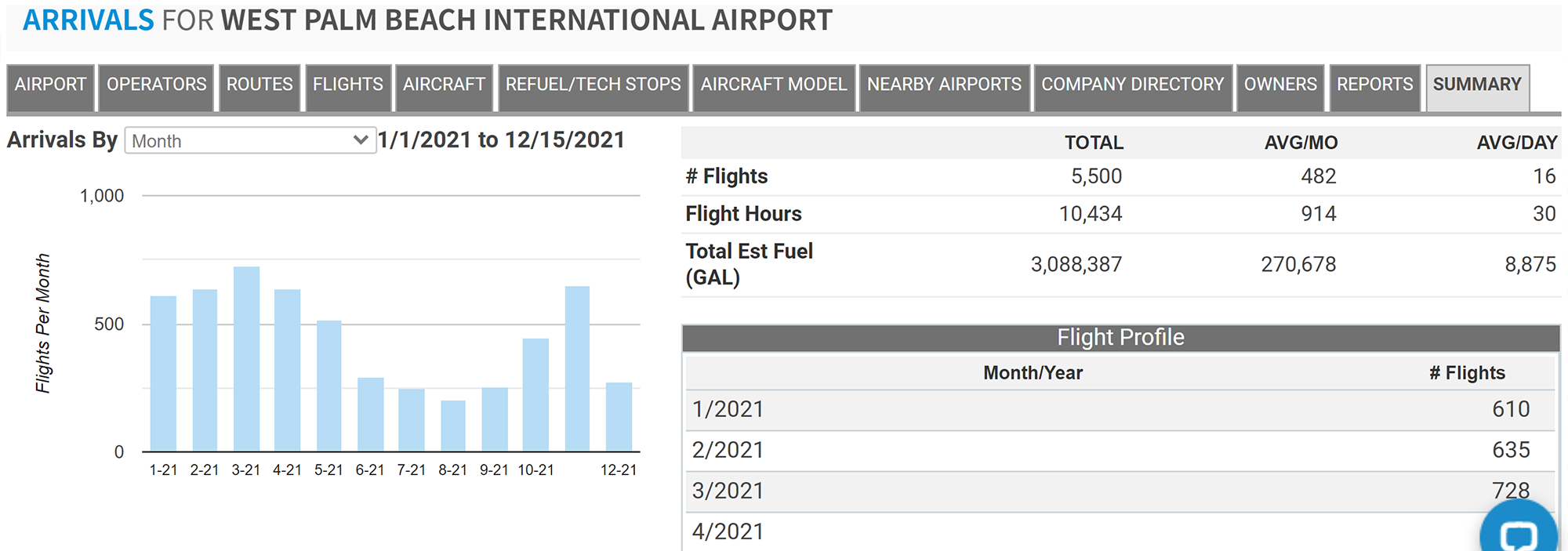Click the 8,875 average daily fuel value

pos(1530,264)
